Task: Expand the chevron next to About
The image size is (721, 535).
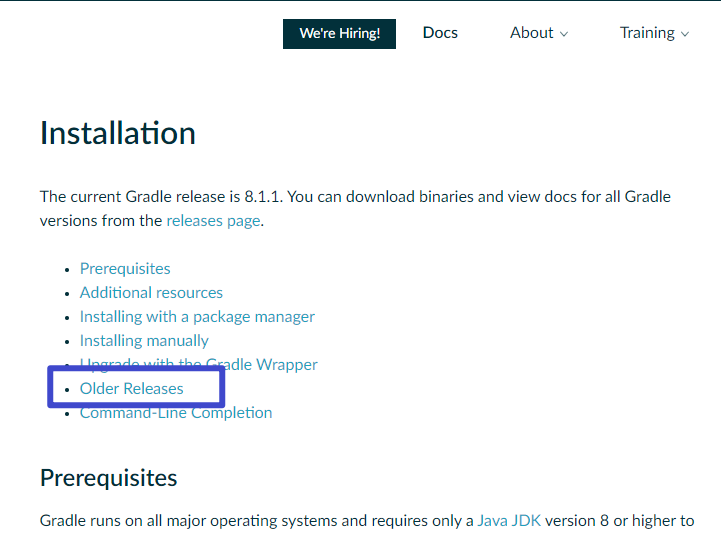Action: point(564,34)
